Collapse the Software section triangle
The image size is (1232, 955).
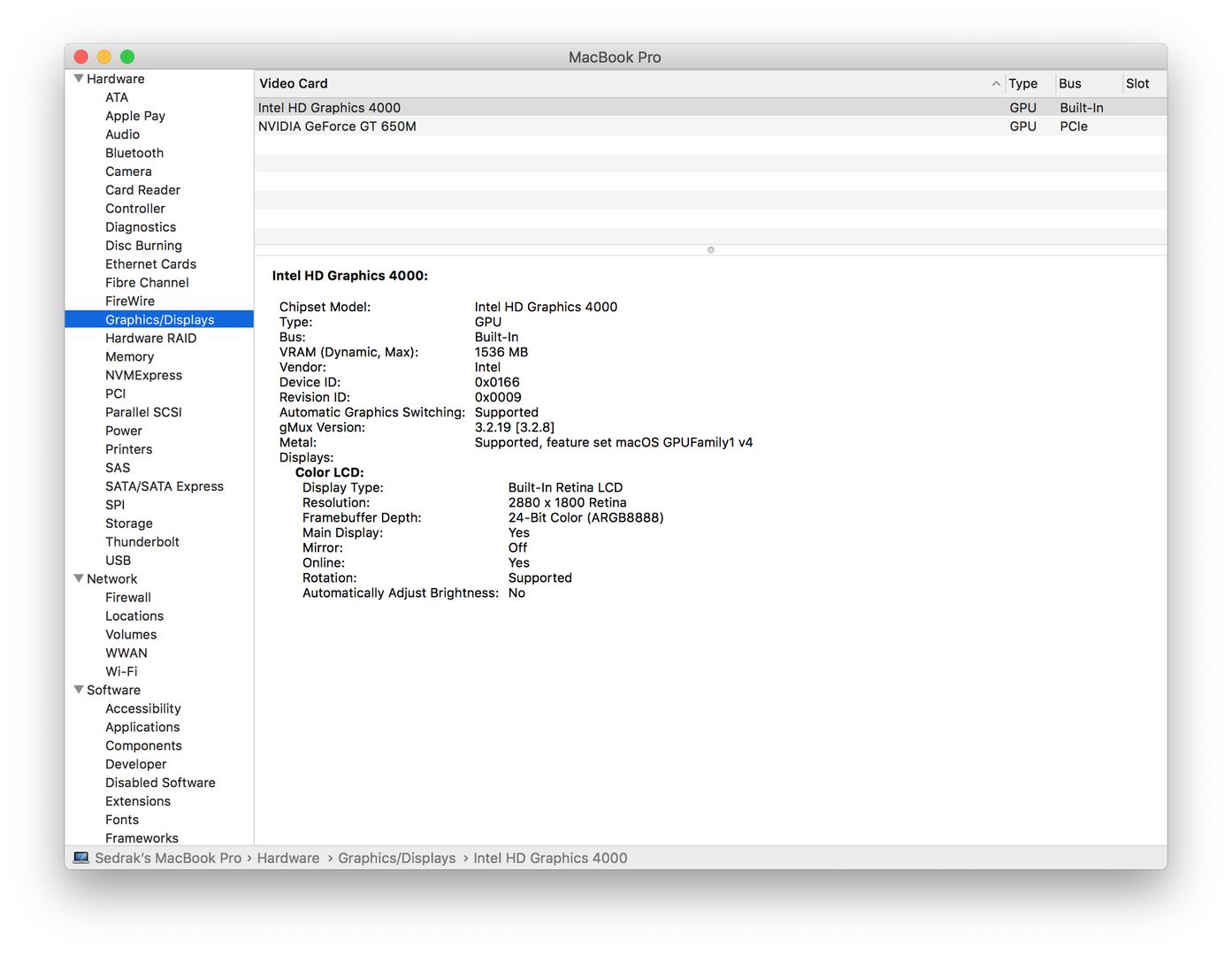coord(79,690)
